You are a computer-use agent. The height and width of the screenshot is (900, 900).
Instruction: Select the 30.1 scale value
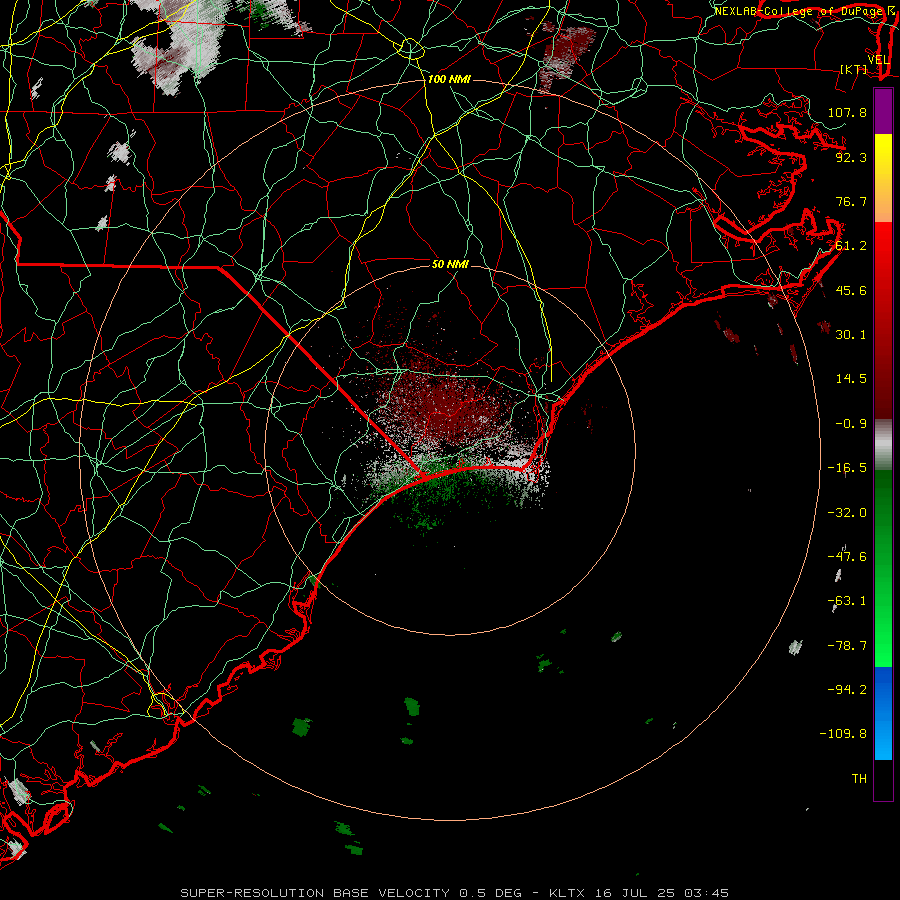tap(851, 335)
